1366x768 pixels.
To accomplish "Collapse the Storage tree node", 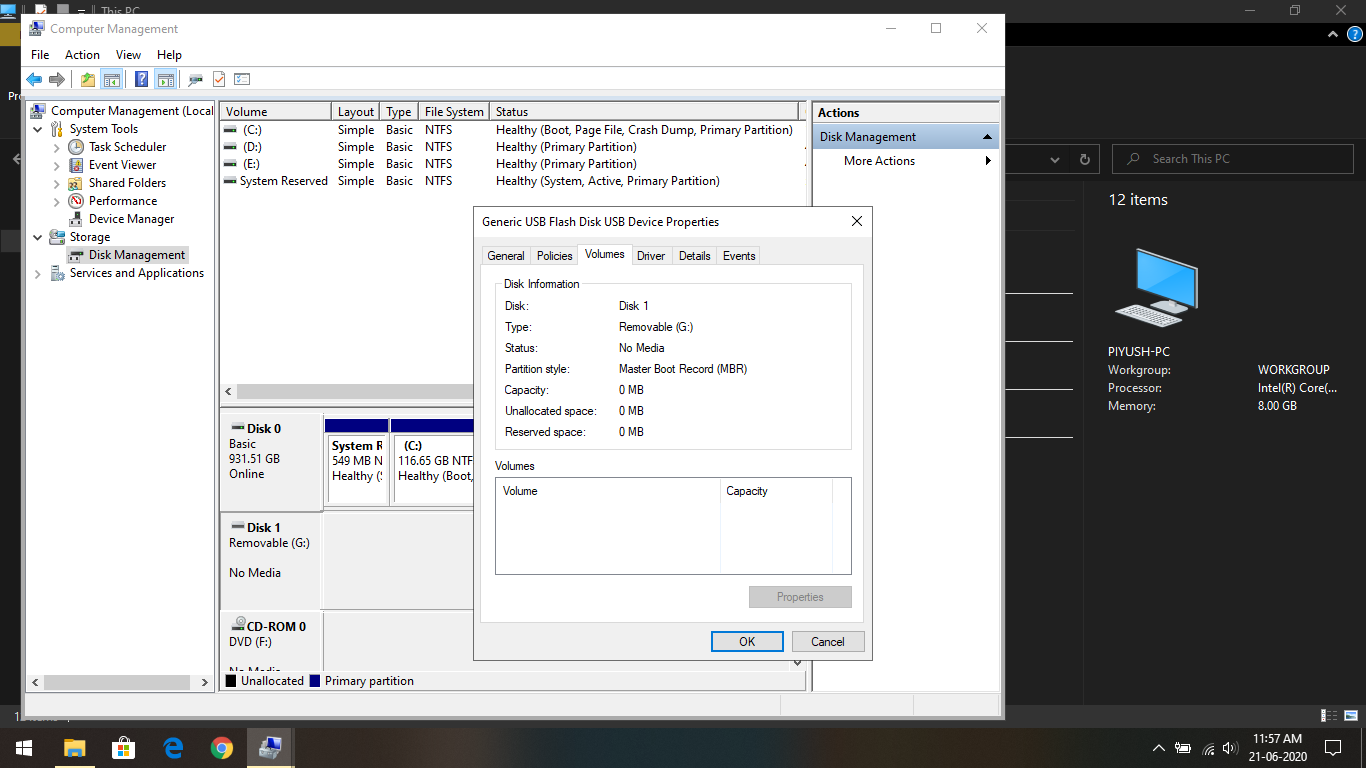I will (38, 237).
